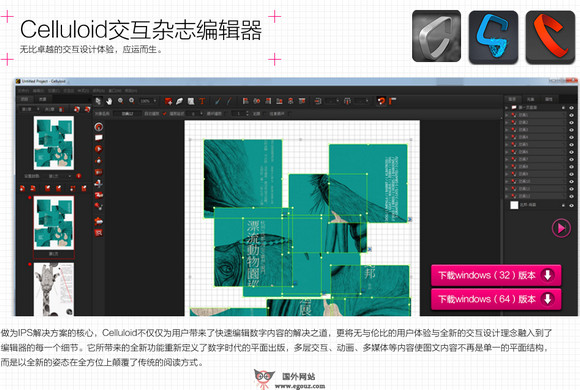Image resolution: width=580 pixels, height=390 pixels.
Task: Click the page frame tool beside feather
Action: pyautogui.click(x=191, y=101)
